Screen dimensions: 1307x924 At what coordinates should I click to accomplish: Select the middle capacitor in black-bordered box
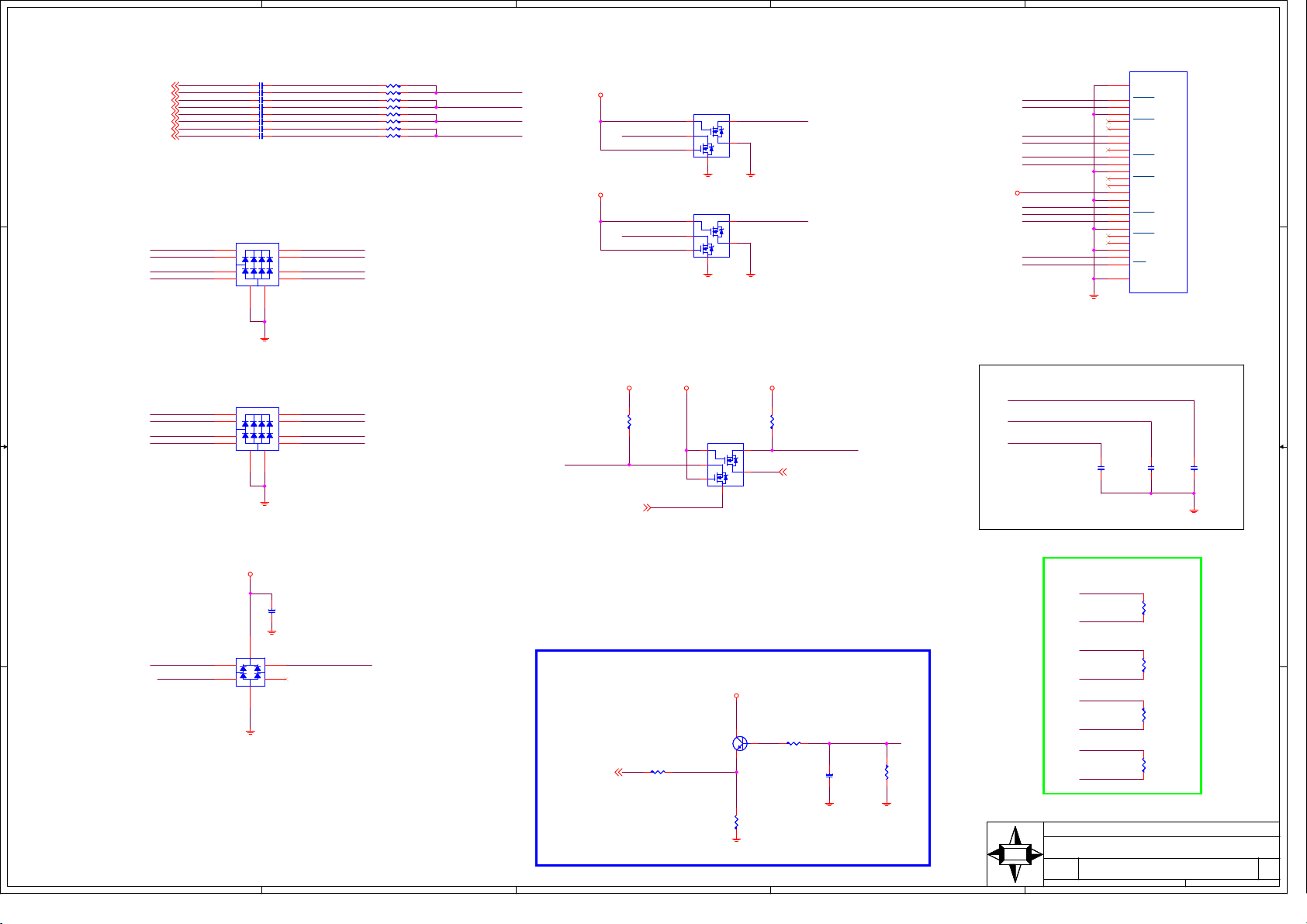click(x=1151, y=469)
